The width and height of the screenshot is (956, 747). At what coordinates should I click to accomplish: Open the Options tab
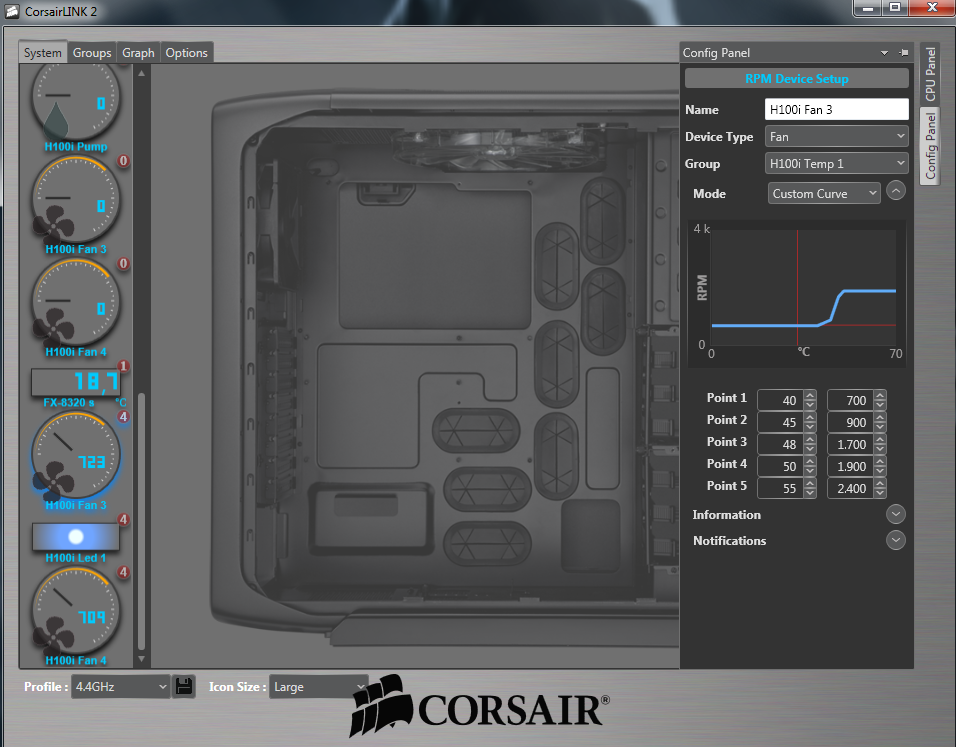[x=186, y=53]
